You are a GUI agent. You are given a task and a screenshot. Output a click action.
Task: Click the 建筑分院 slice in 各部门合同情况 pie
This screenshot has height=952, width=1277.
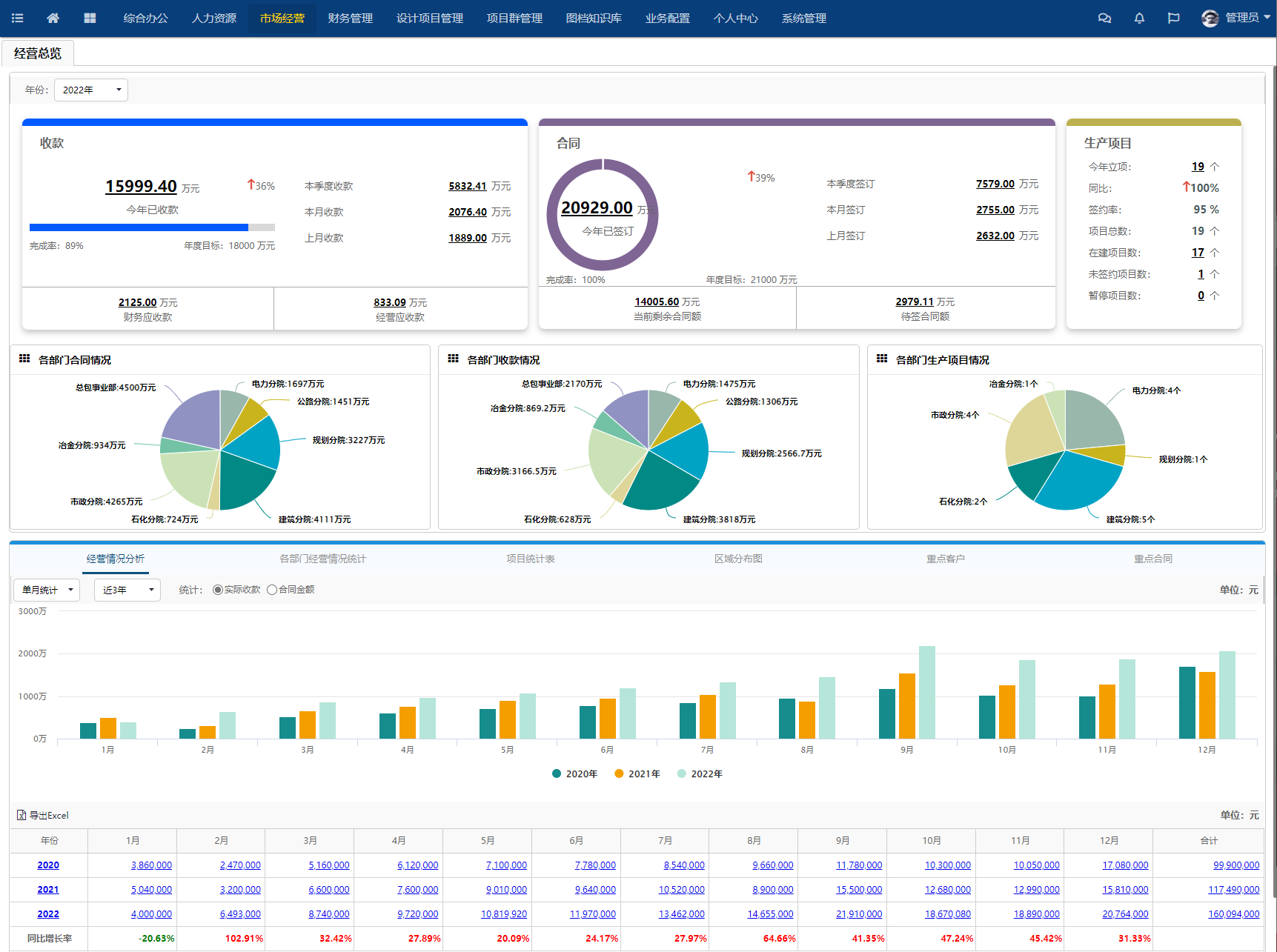[x=243, y=480]
